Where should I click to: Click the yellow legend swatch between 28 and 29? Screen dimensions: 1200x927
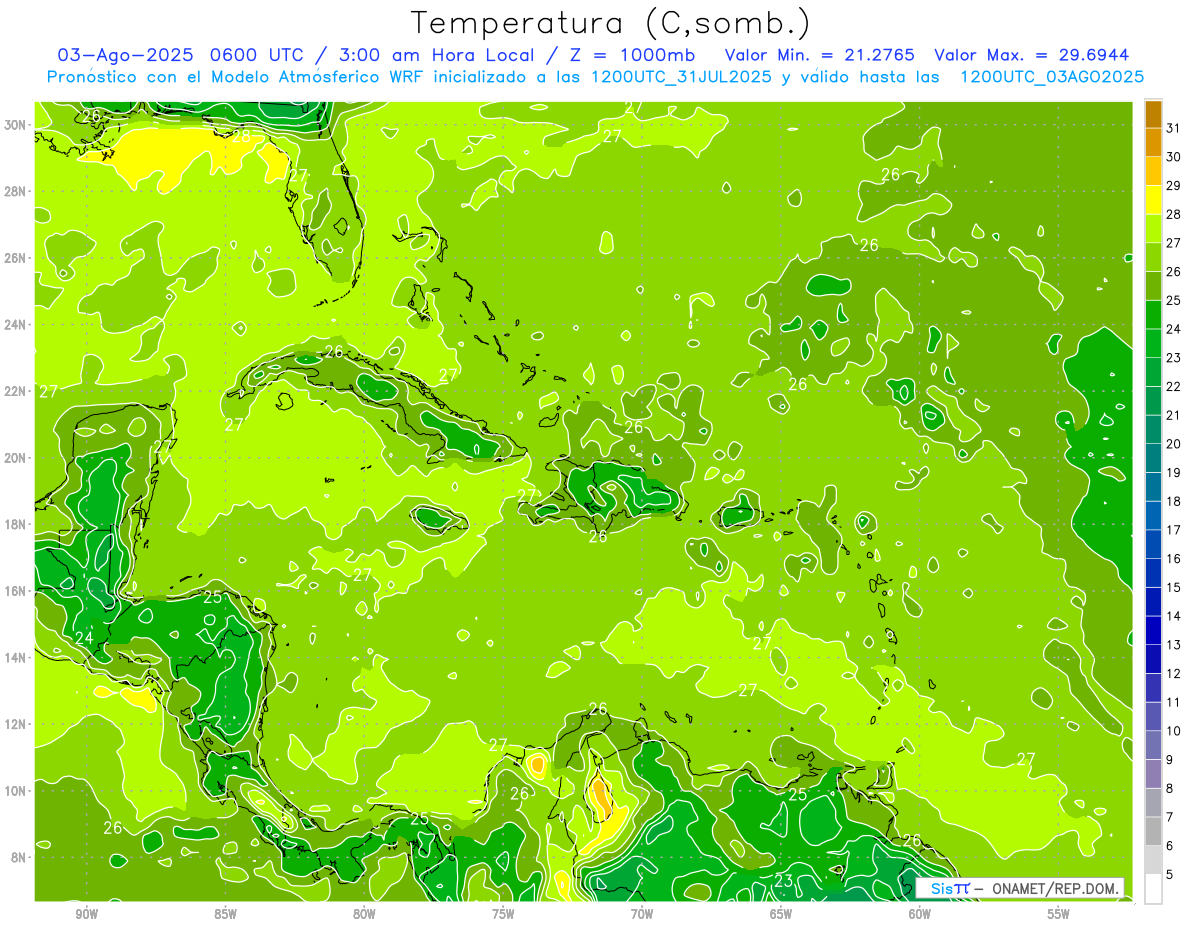click(x=1153, y=200)
